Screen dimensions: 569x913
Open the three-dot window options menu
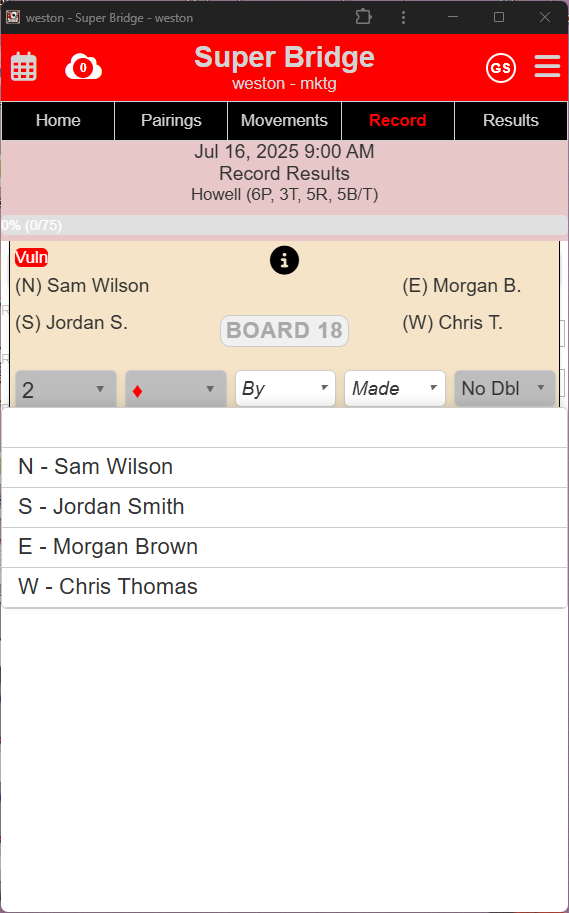click(403, 17)
